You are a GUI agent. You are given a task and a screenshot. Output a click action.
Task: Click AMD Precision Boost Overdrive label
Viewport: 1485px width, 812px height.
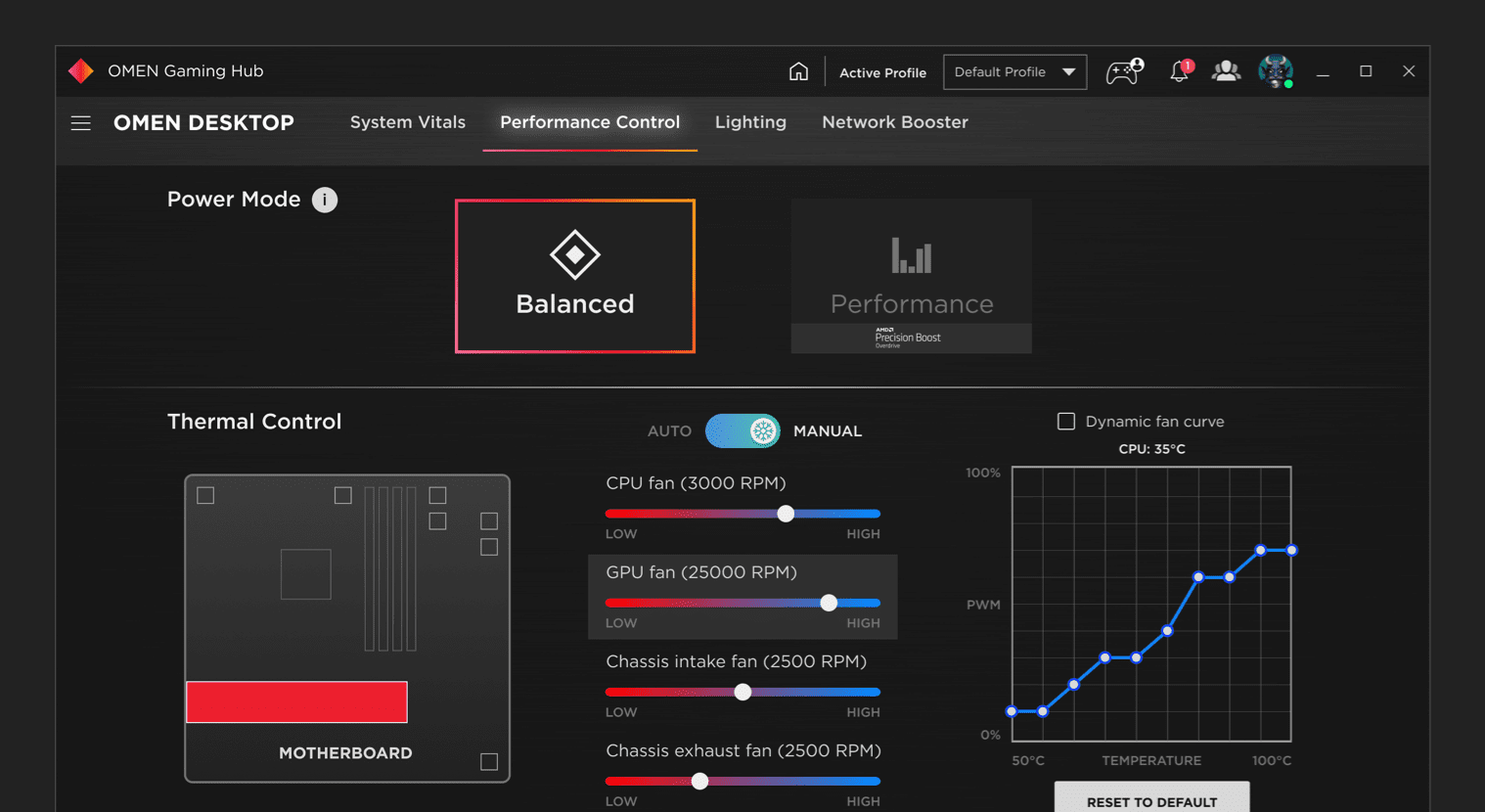[x=907, y=338]
